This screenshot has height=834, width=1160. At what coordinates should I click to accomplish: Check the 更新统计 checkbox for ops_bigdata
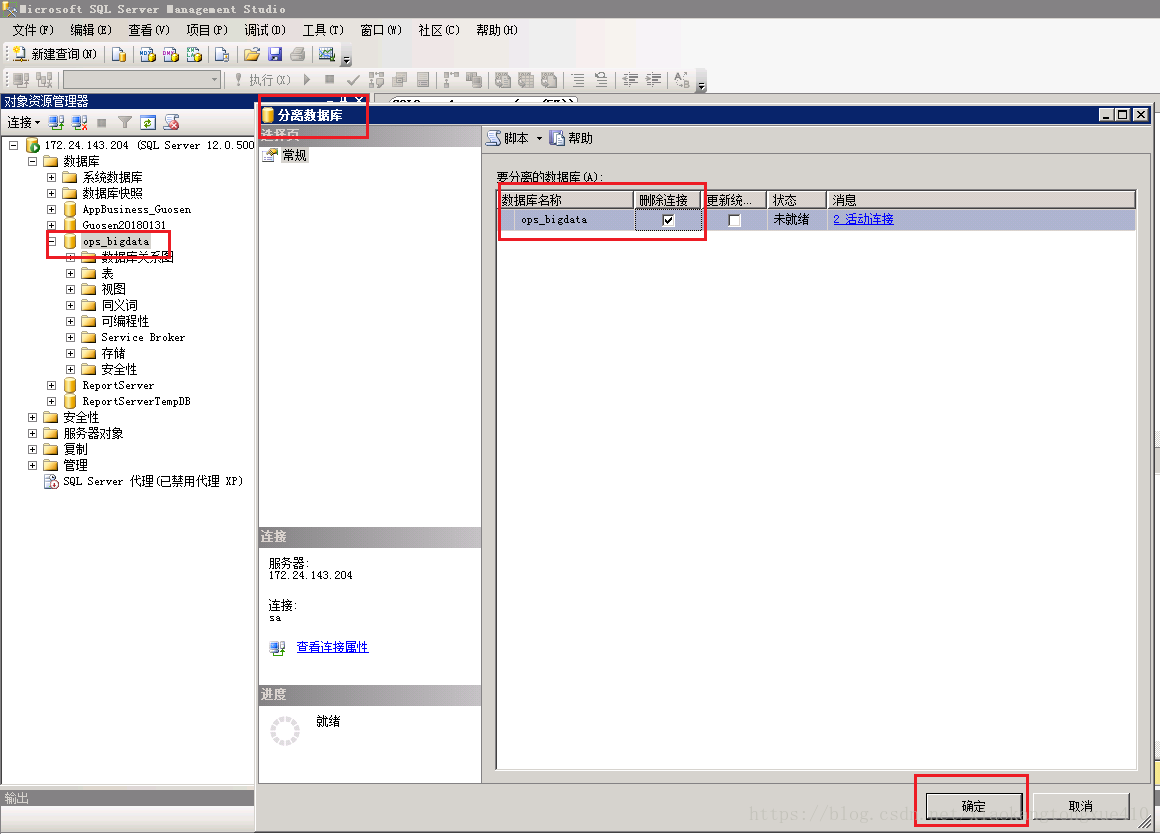point(734,220)
